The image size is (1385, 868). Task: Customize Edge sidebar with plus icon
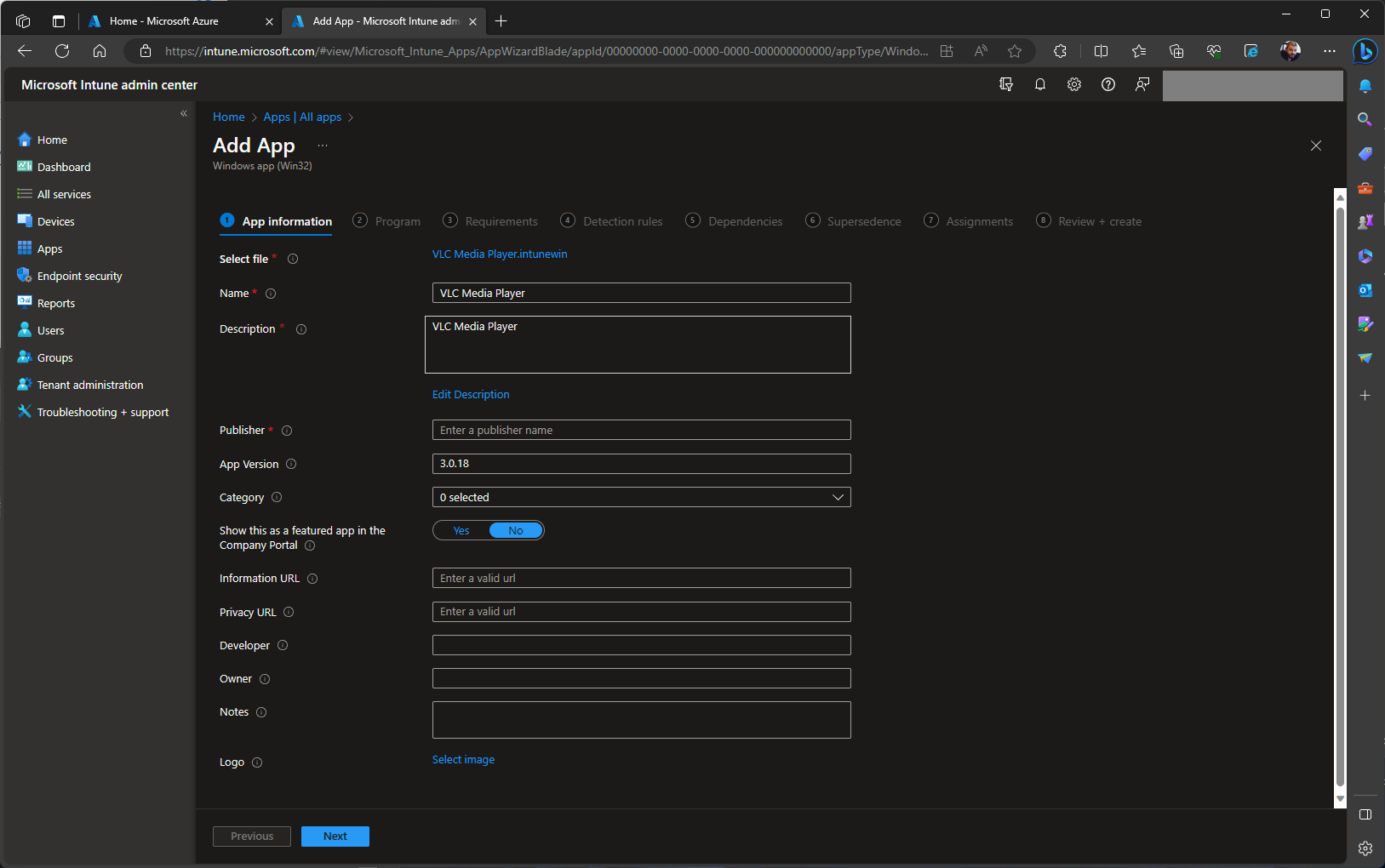(1365, 396)
